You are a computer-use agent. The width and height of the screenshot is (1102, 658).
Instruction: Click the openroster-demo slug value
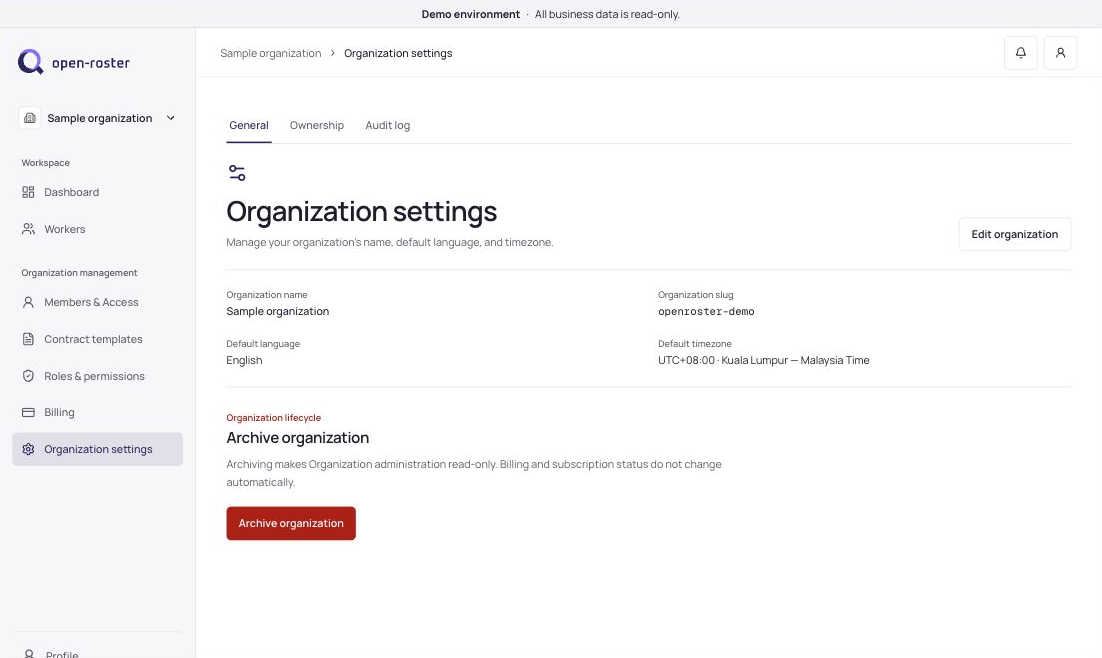(x=706, y=311)
